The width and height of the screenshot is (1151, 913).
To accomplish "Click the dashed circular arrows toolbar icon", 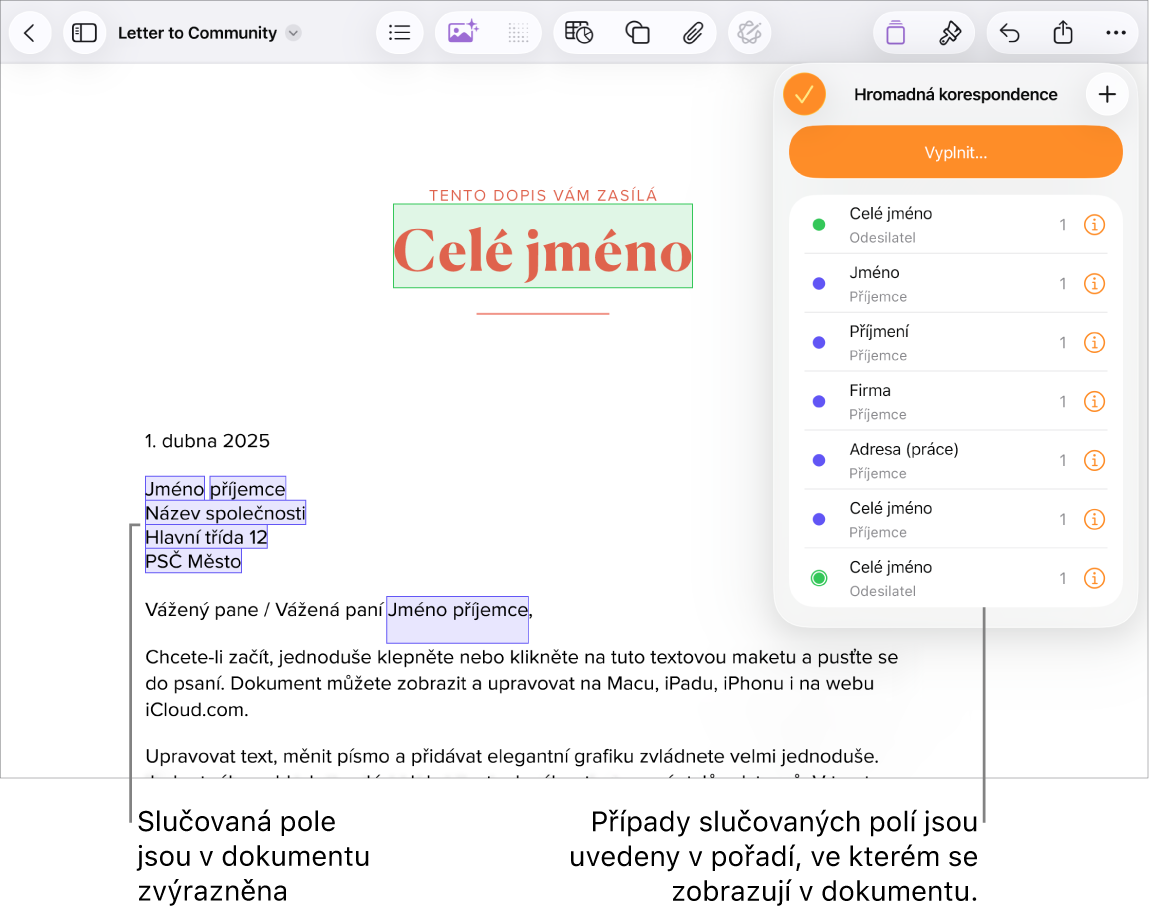I will (749, 33).
